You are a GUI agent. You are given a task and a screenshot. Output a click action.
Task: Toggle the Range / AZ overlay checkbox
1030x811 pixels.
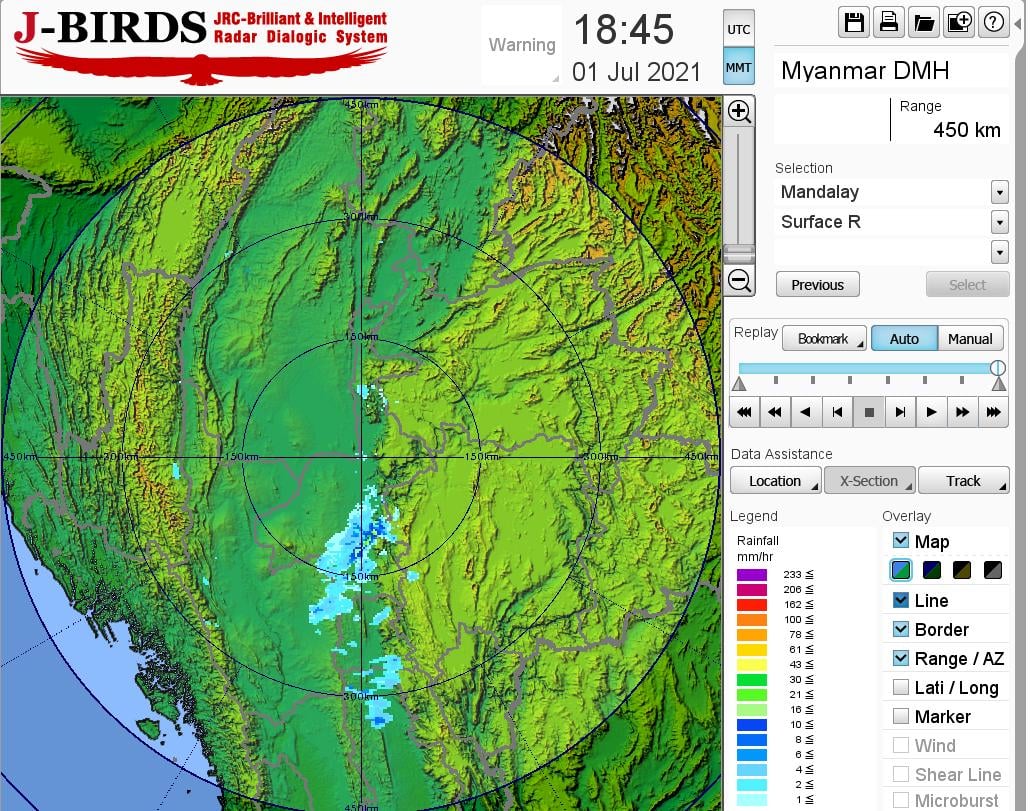pos(901,658)
